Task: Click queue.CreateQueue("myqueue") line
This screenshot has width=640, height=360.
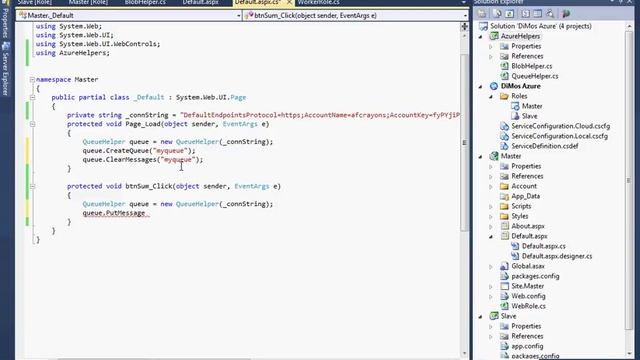Action: 139,151
